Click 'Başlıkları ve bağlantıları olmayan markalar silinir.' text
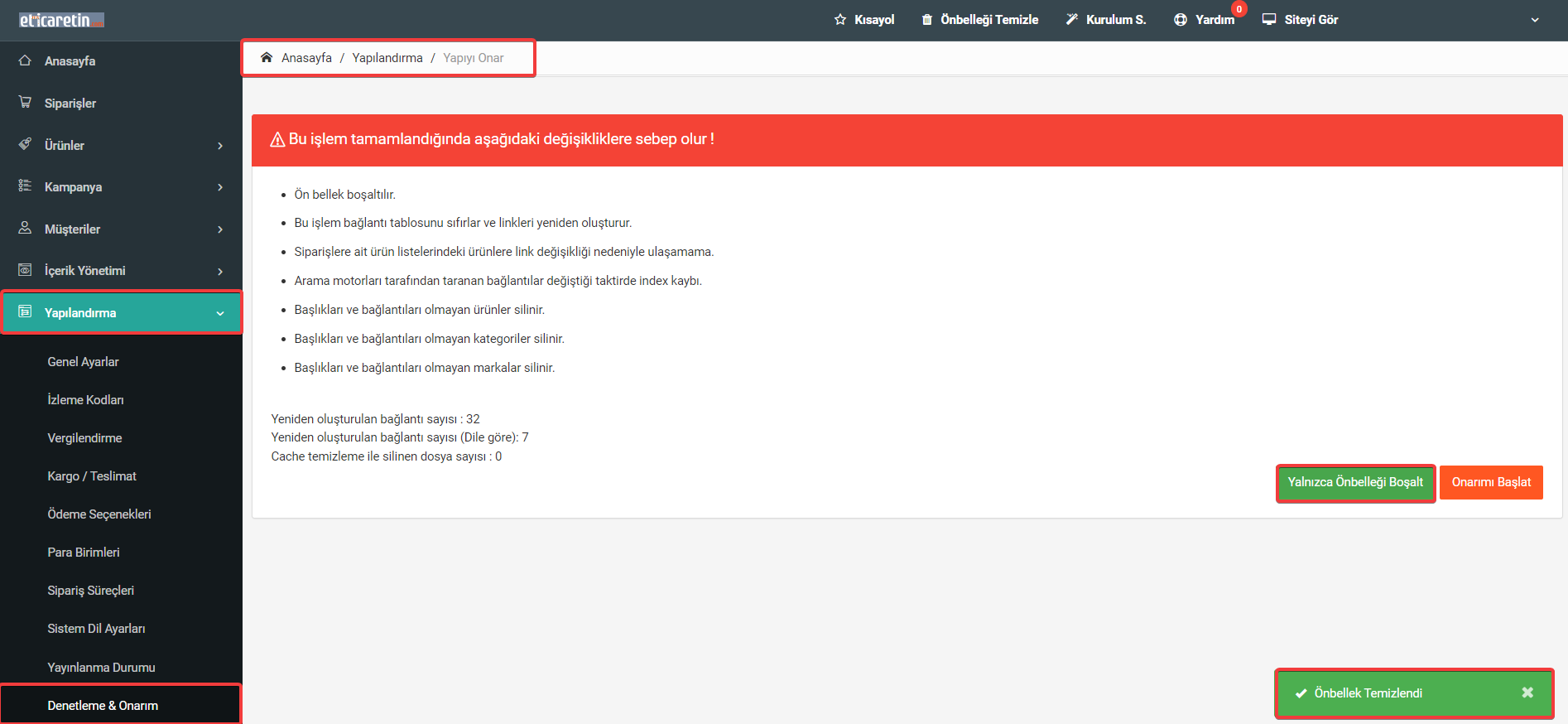Viewport: 1568px width, 724px height. point(425,368)
